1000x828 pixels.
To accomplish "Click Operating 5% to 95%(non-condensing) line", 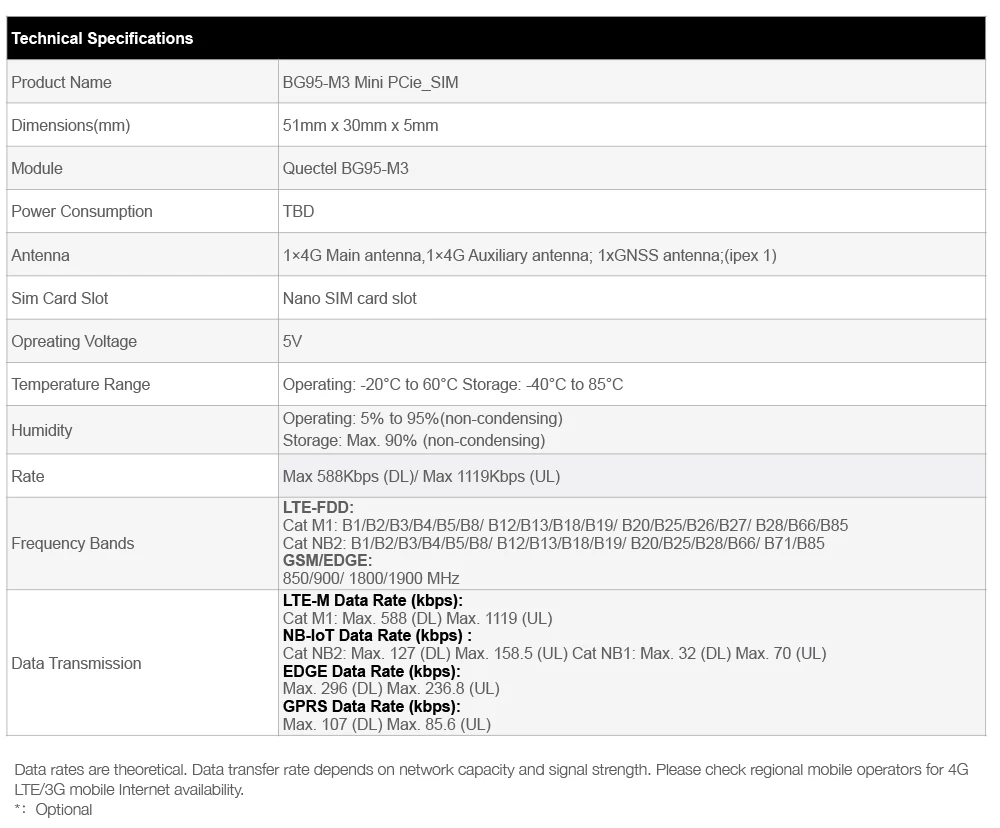I will click(423, 418).
